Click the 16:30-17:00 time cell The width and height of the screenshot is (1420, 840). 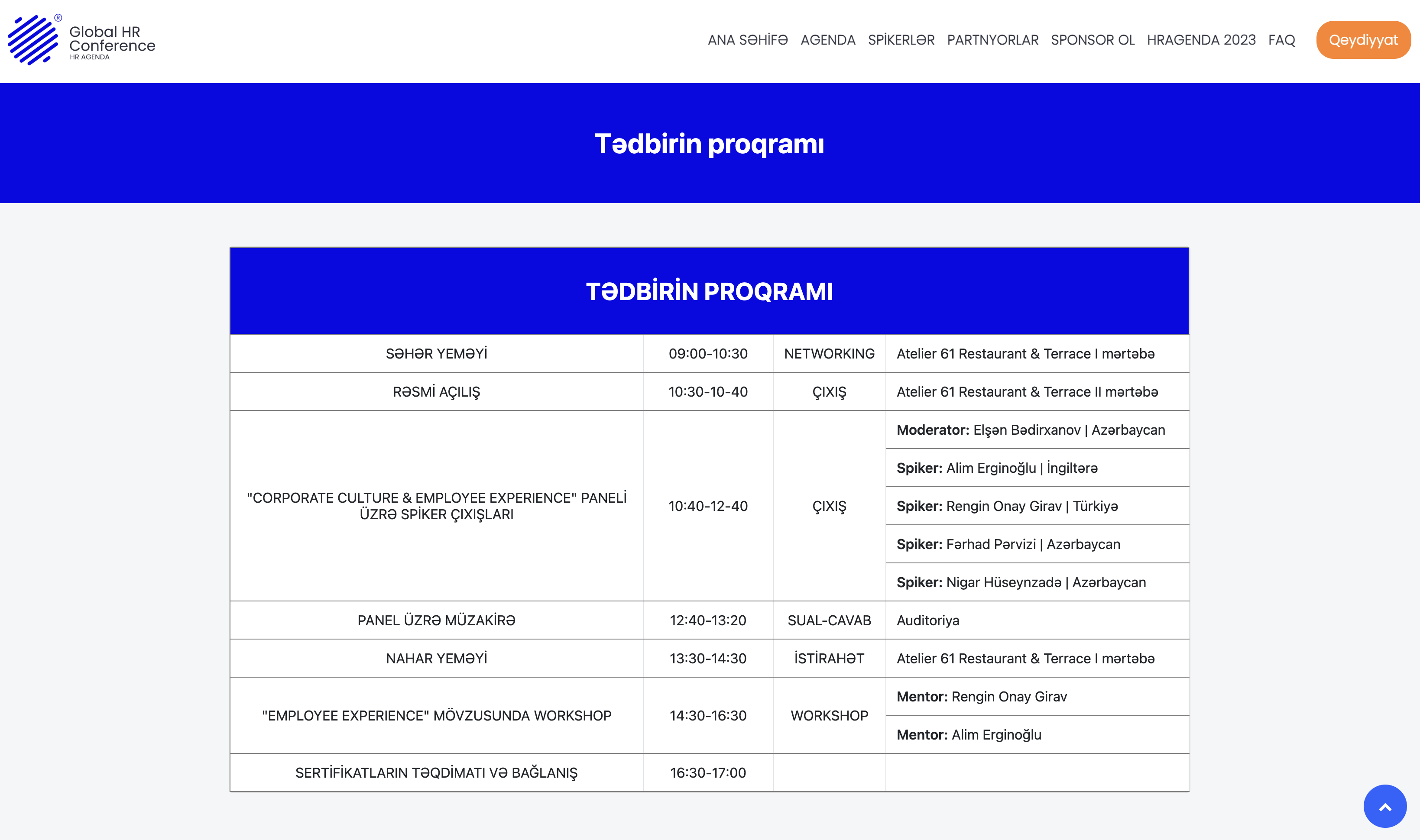pos(708,772)
